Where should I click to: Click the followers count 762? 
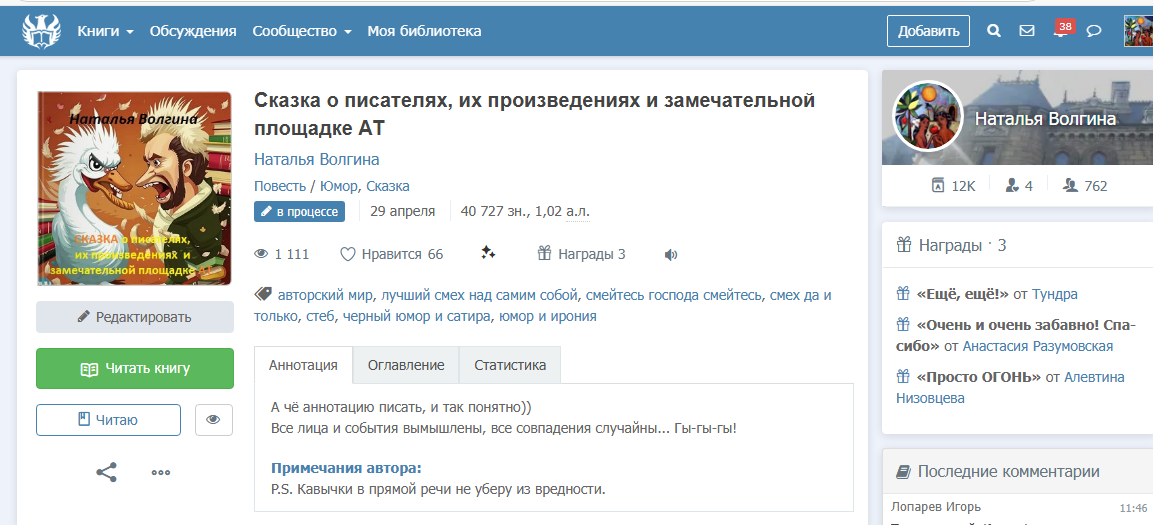pyautogui.click(x=1085, y=186)
